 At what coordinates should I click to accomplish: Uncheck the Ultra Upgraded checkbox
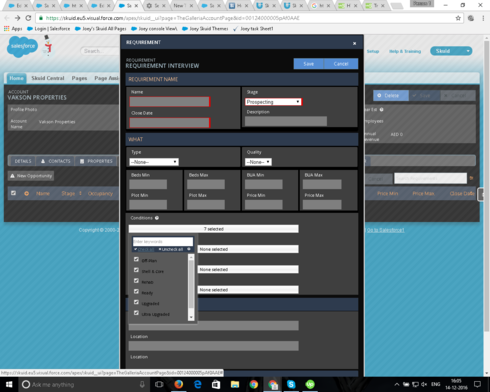136,313
